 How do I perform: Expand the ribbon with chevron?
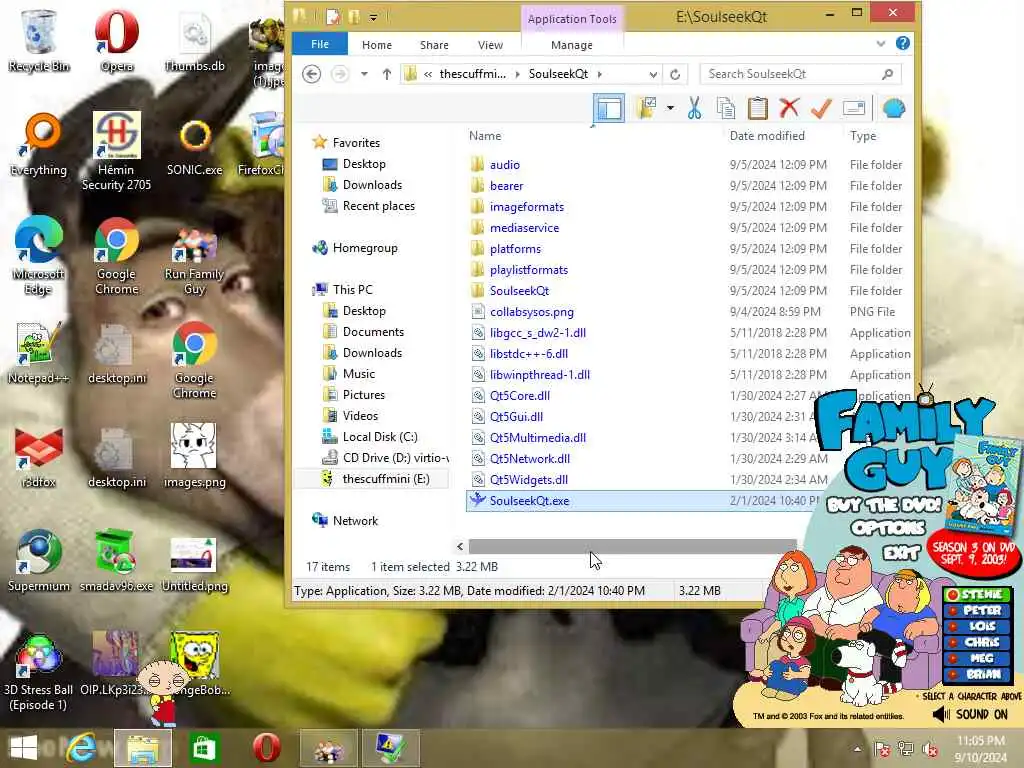coord(880,44)
